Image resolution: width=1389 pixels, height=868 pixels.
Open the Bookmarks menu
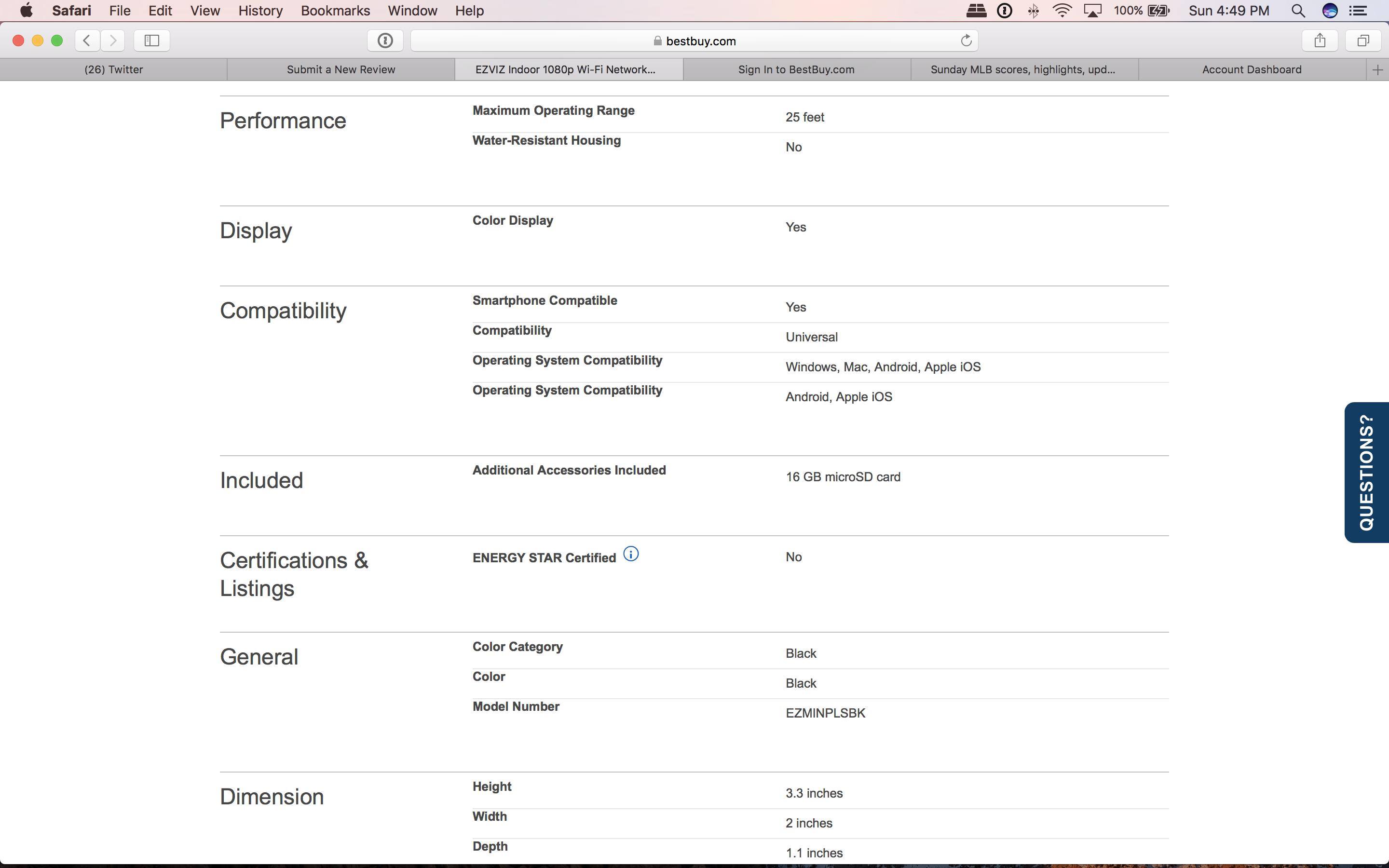coord(335,10)
